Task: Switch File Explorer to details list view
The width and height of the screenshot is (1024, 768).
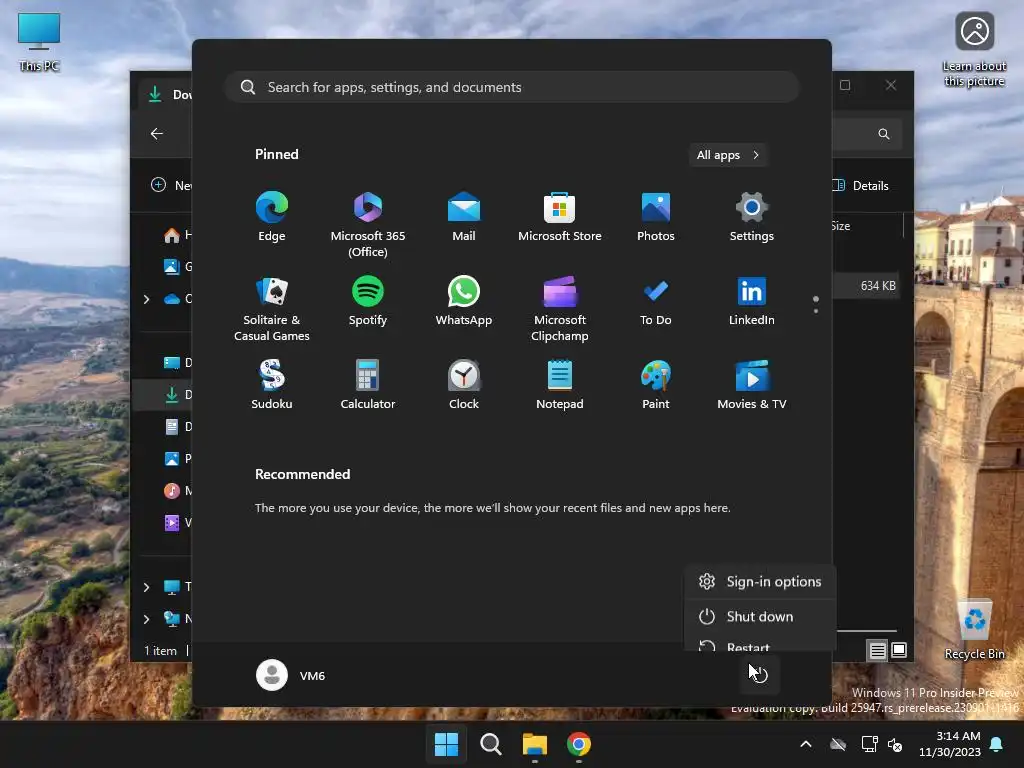Action: (877, 650)
